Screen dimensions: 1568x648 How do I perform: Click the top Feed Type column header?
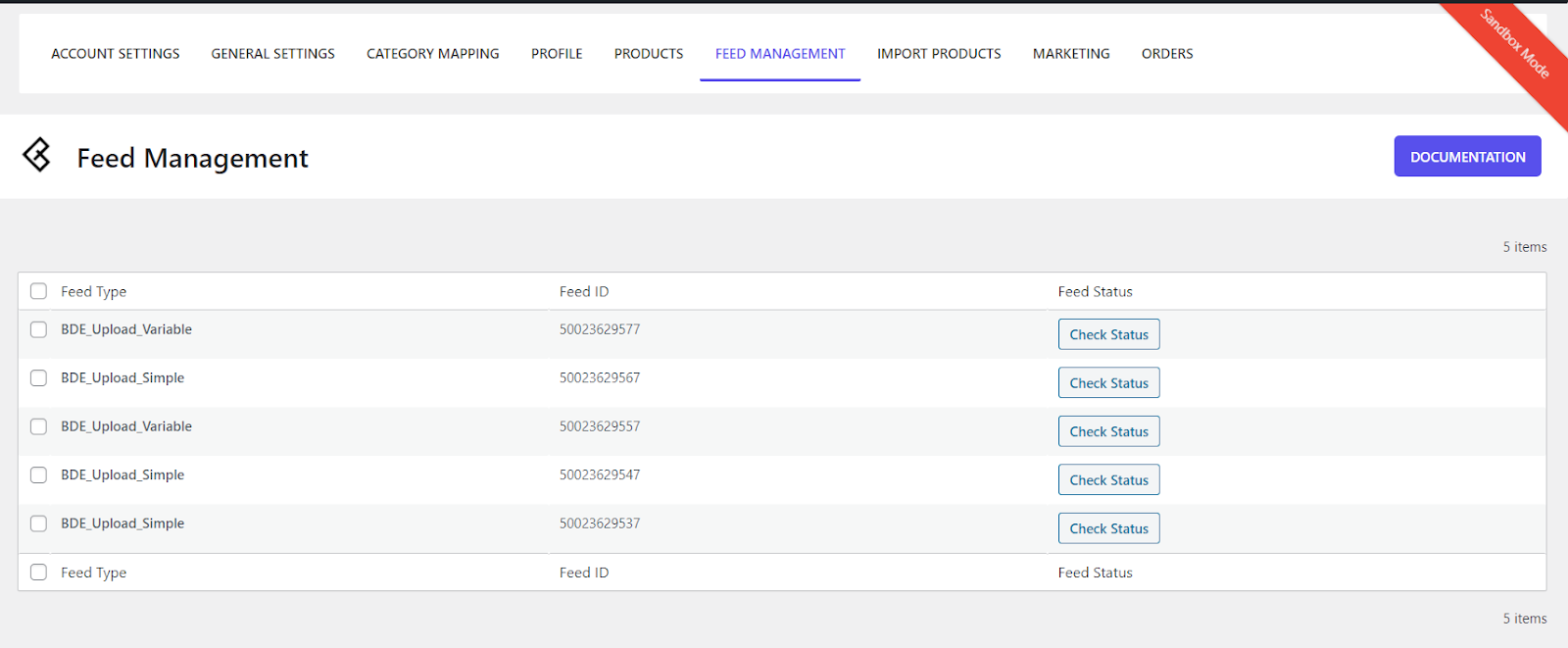(x=94, y=291)
